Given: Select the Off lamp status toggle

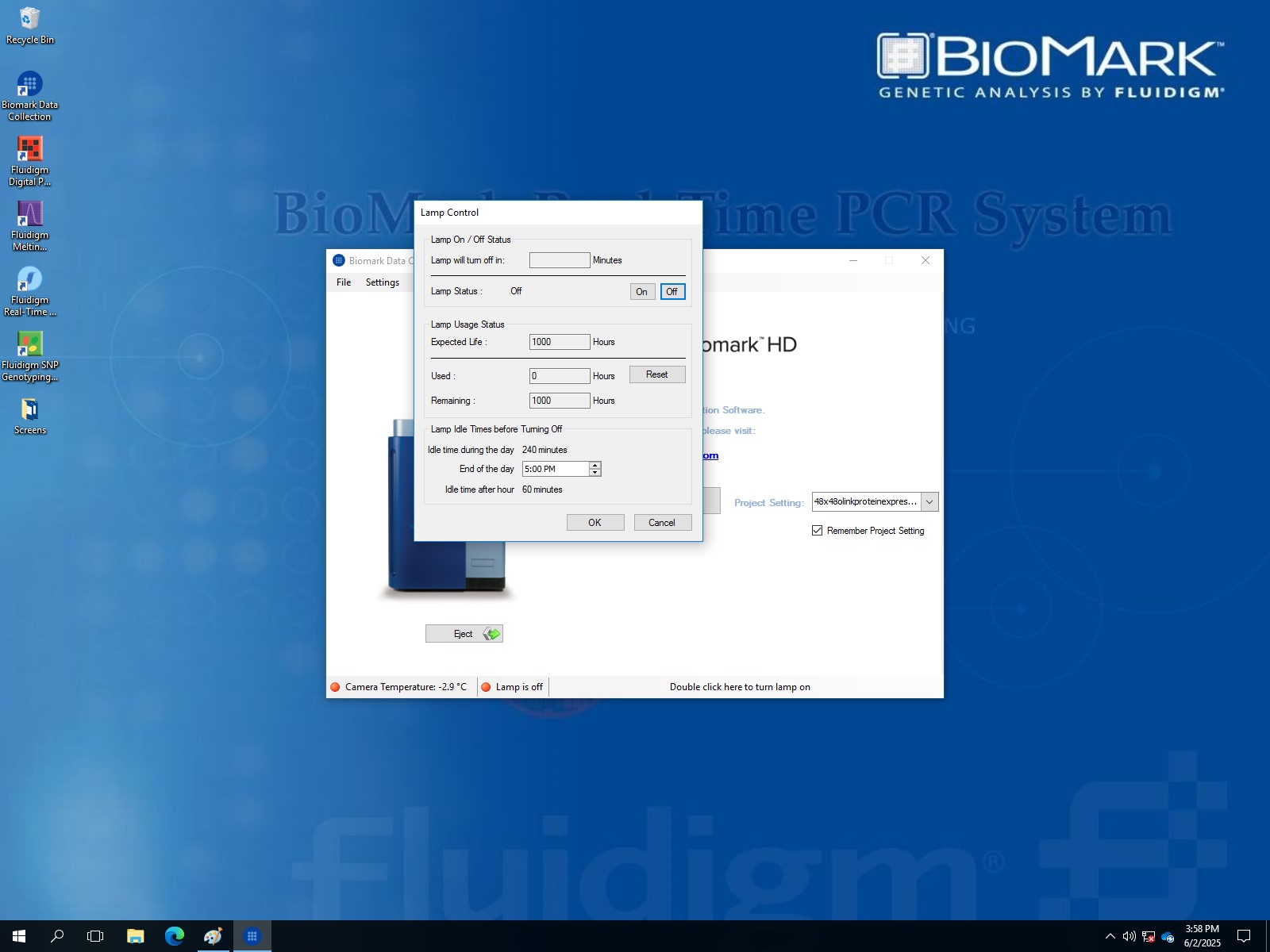Looking at the screenshot, I should click(672, 291).
